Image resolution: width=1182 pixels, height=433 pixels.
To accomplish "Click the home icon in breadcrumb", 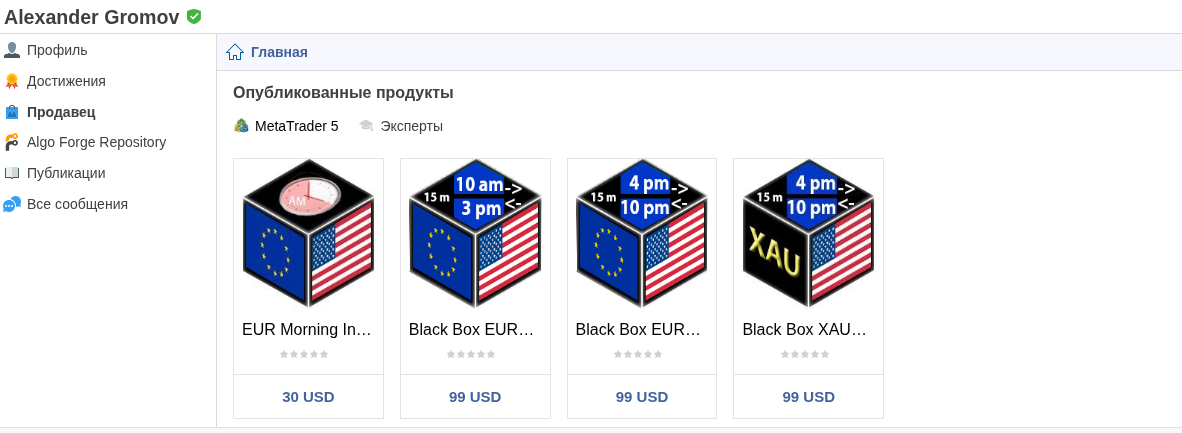I will [235, 52].
